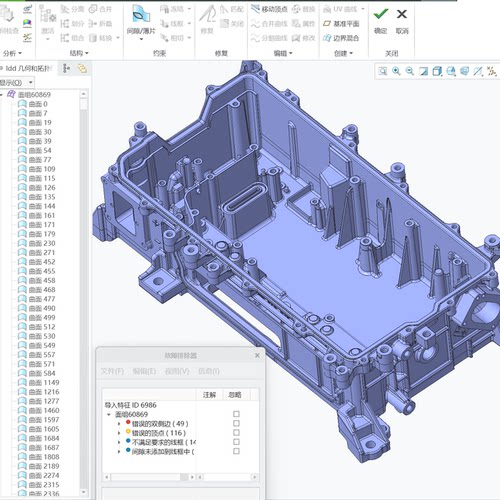Image resolution: width=500 pixels, height=500 pixels.
Task: Select 曲面 109 in model tree
Action: pos(36,169)
